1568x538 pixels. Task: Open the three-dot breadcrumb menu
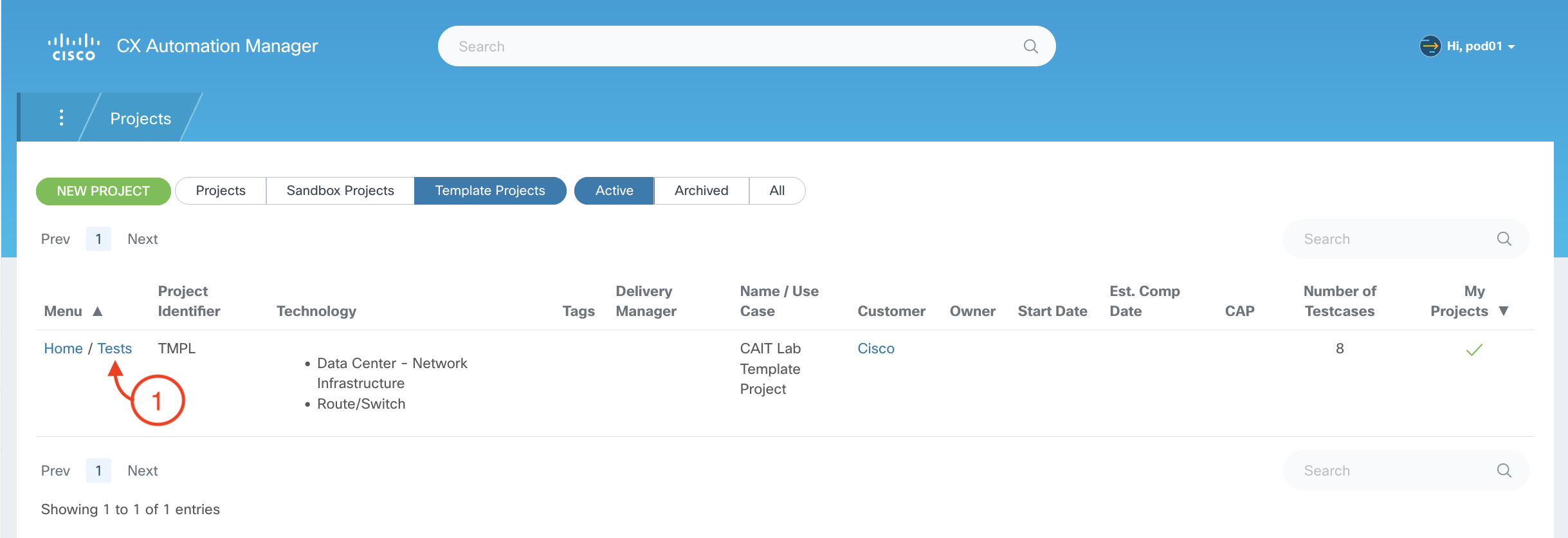pos(61,118)
